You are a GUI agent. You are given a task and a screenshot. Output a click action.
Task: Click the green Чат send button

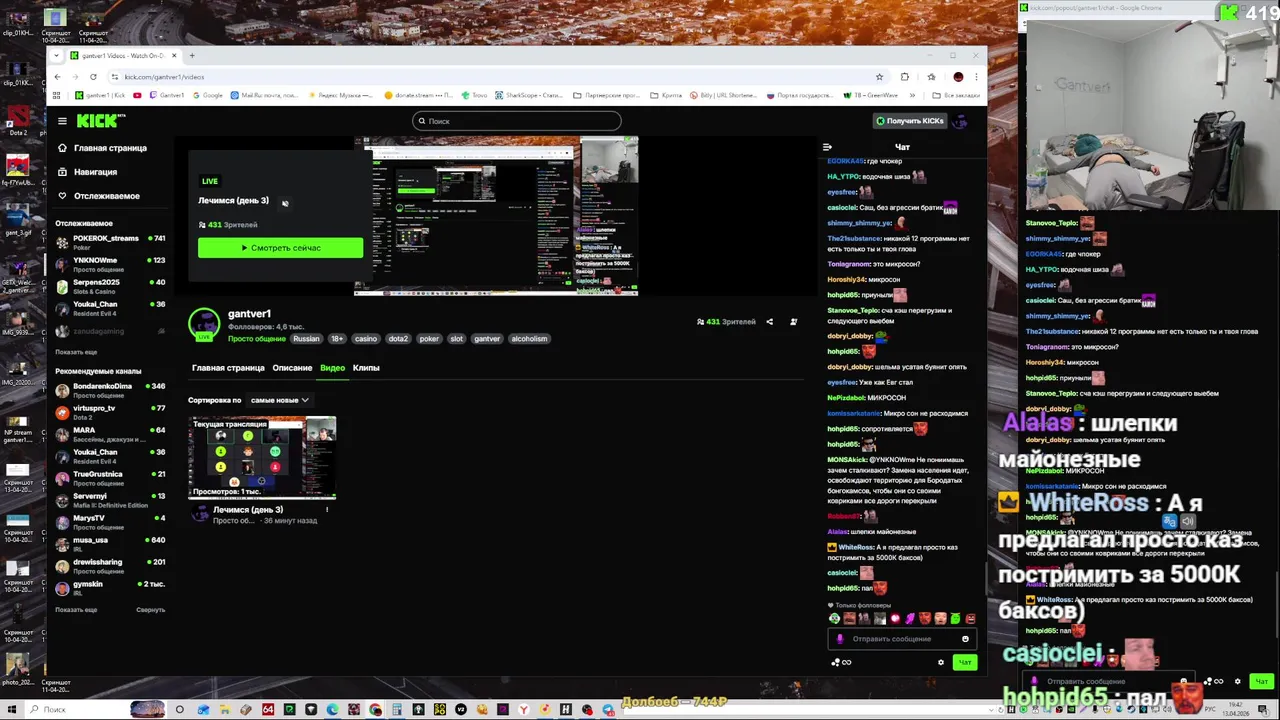(x=964, y=662)
